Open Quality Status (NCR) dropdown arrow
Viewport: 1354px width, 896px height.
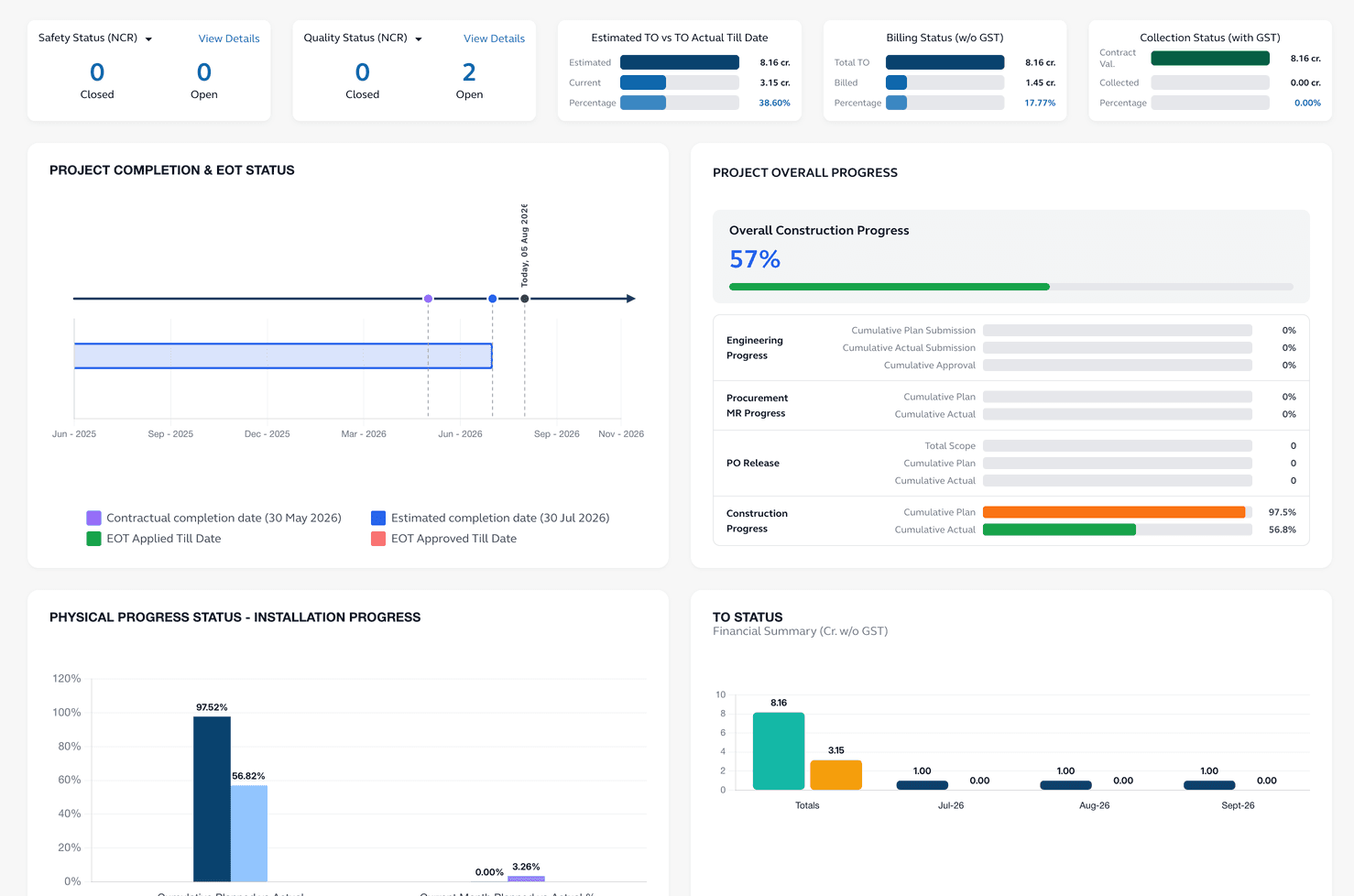click(419, 39)
